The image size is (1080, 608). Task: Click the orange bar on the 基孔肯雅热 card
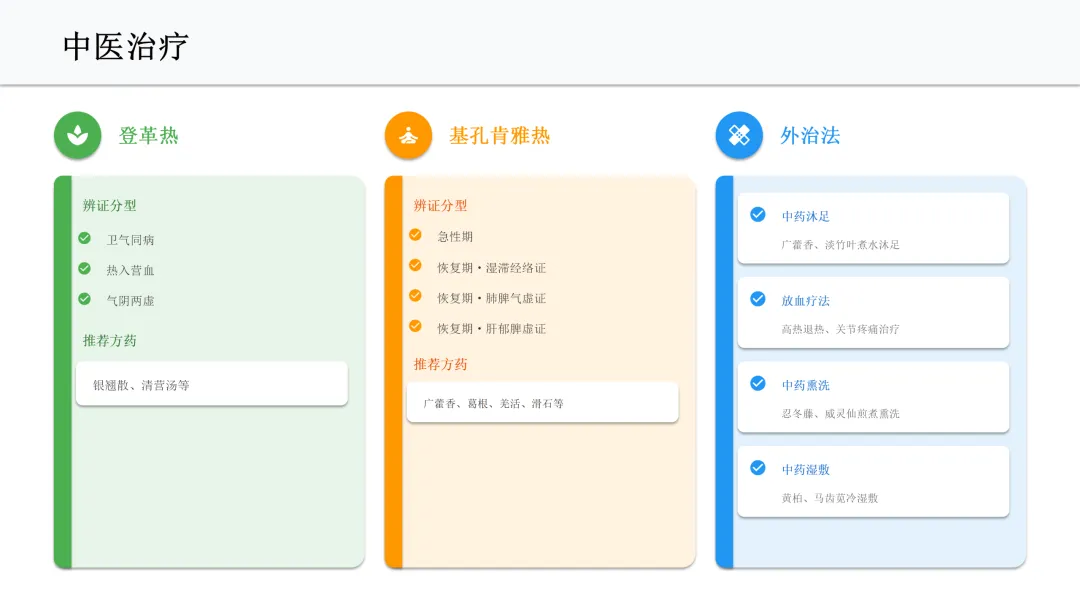(393, 372)
